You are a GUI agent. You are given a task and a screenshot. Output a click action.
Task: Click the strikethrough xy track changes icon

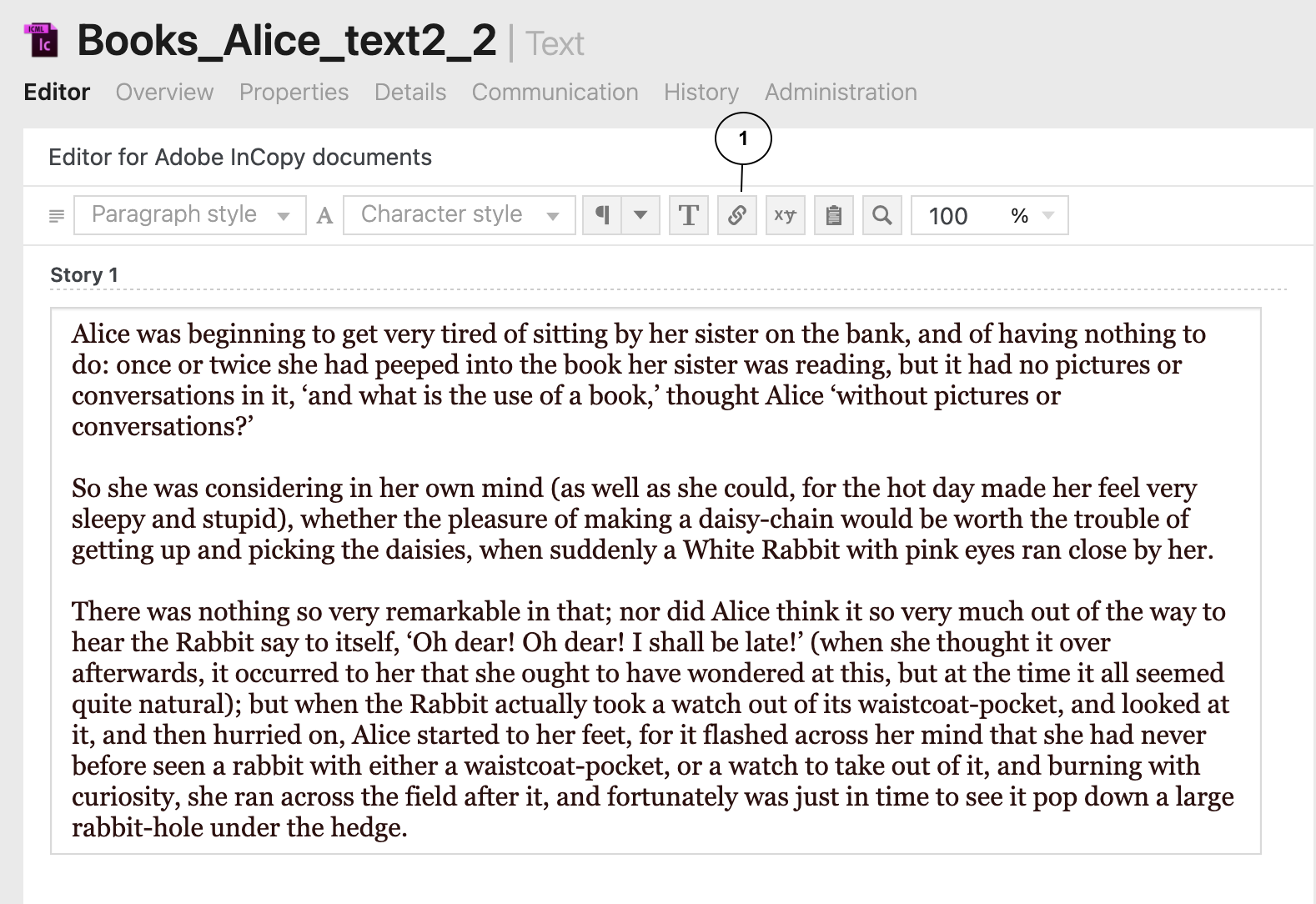tap(785, 215)
